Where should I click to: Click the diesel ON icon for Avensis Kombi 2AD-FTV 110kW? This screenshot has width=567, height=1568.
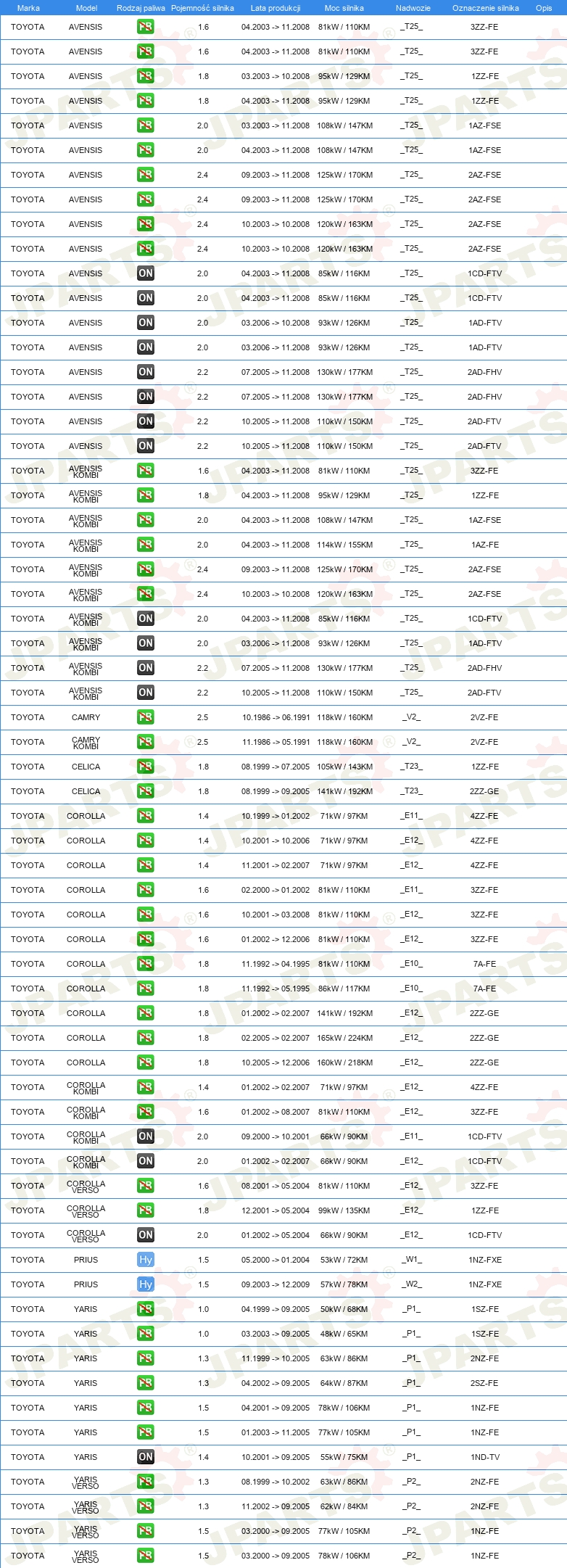[146, 693]
